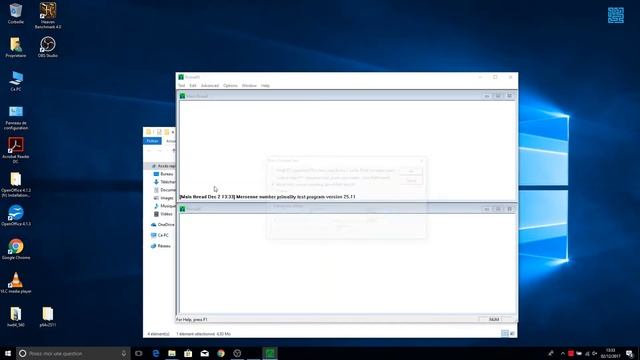Screen dimensions: 640x360
Task: Switch to OBS Studio taskbar button
Action: pos(237,353)
